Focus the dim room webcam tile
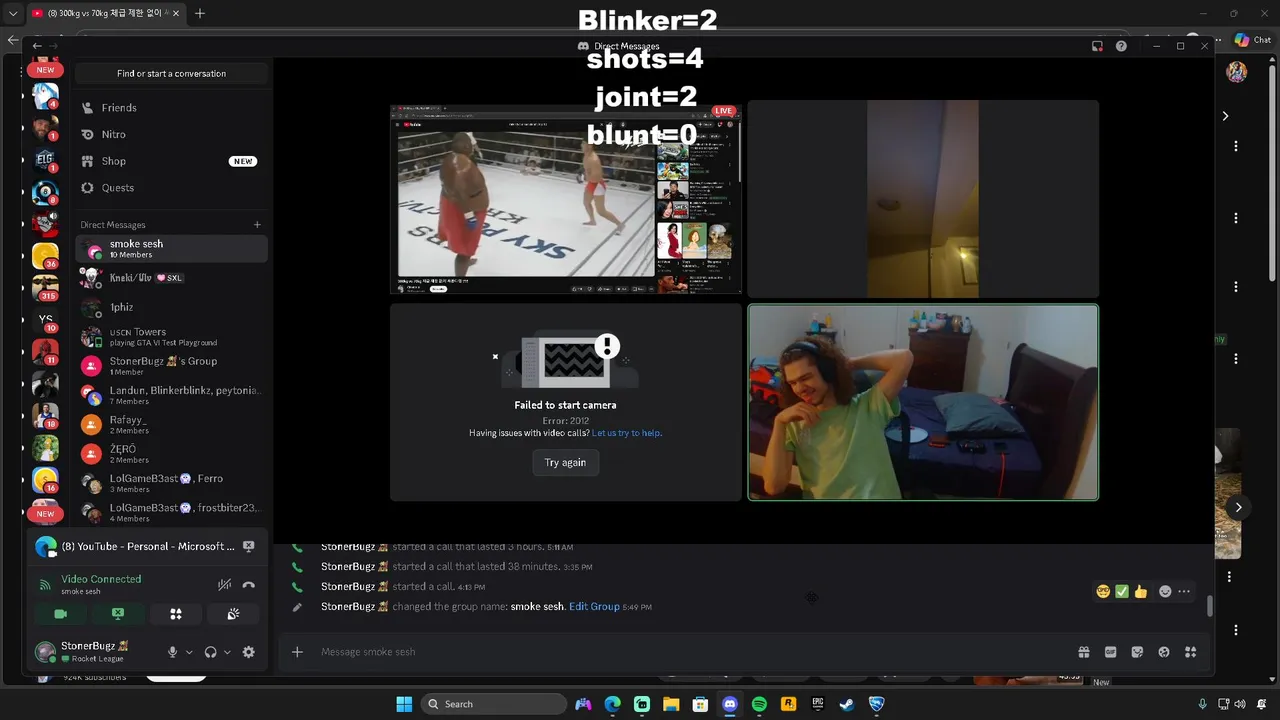Screen dimensions: 1280x720 click(923, 199)
